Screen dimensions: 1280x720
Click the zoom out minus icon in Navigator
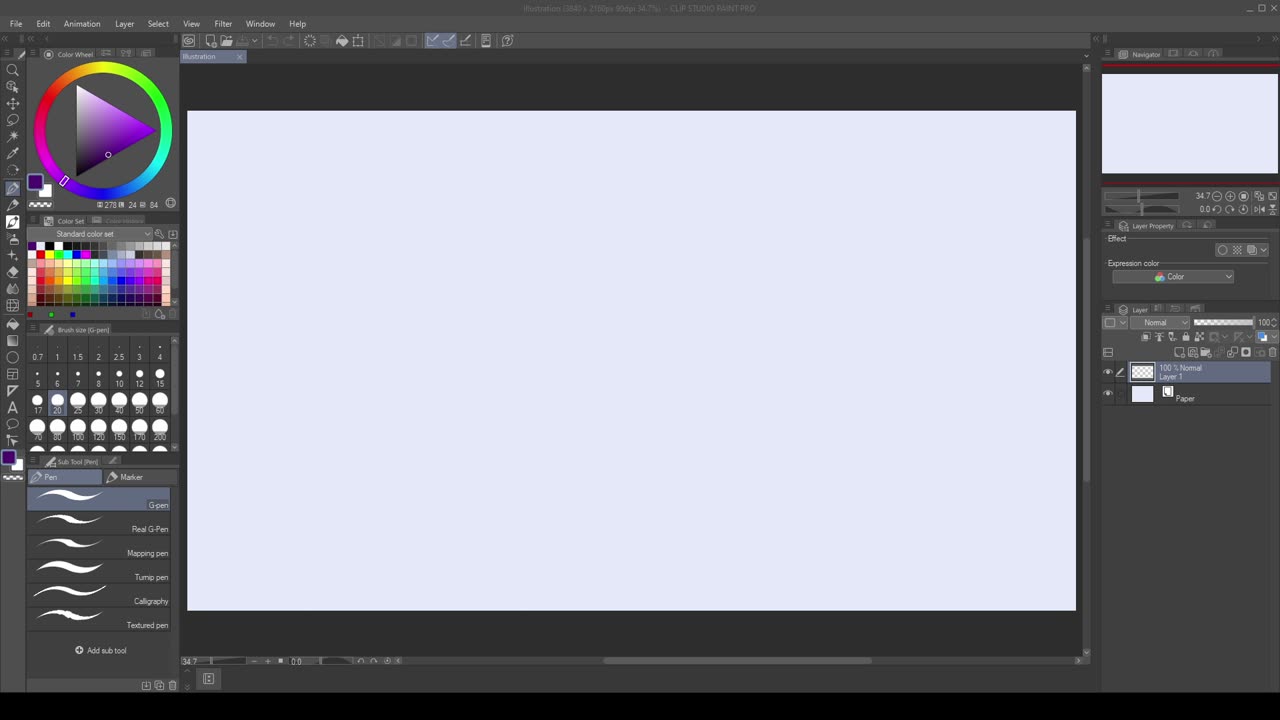point(1216,196)
